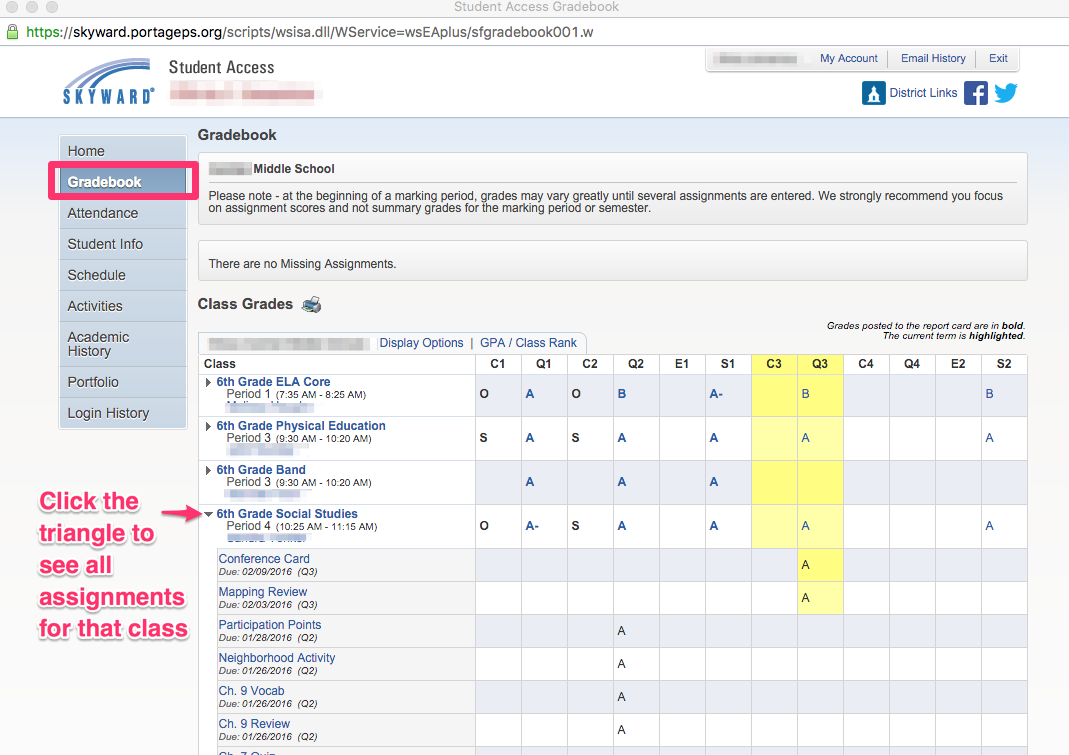Open Email History
Viewport: 1069px width, 755px height.
(933, 59)
